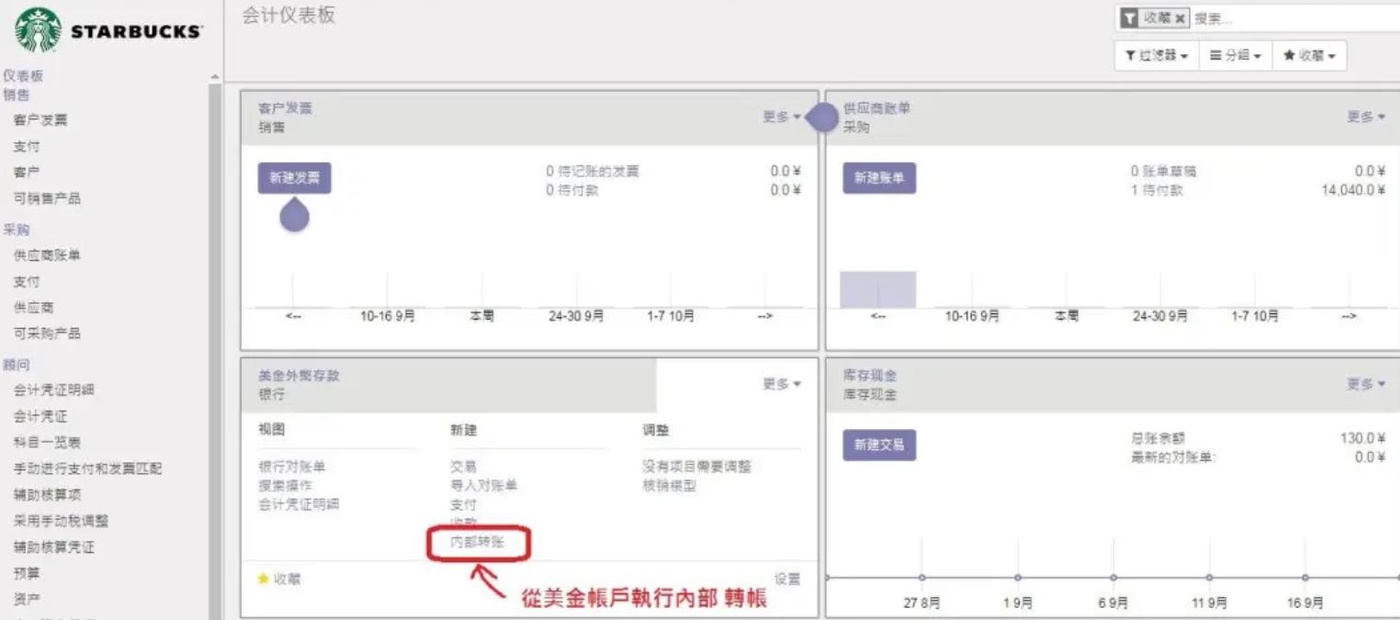Click the 新建发票 button
The image size is (1400, 620).
coord(294,178)
